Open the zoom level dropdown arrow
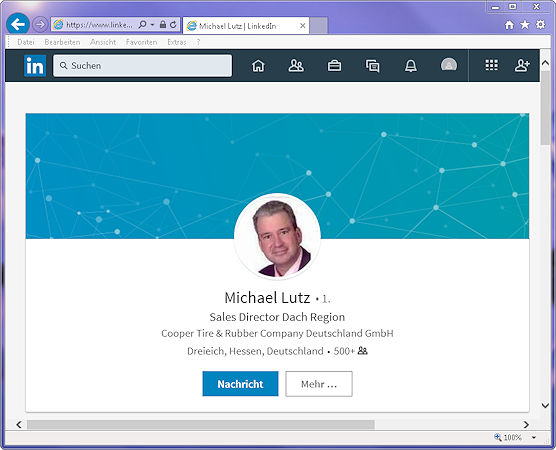Screen dimensions: 556x450 point(534,438)
